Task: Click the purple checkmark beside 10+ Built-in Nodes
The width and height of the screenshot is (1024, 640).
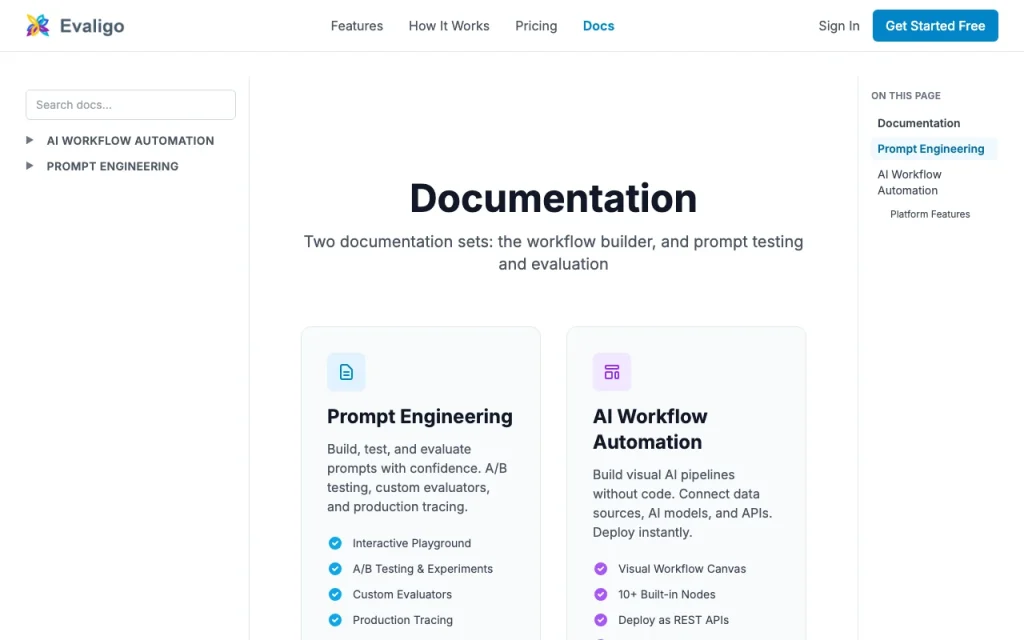Action: coord(601,594)
